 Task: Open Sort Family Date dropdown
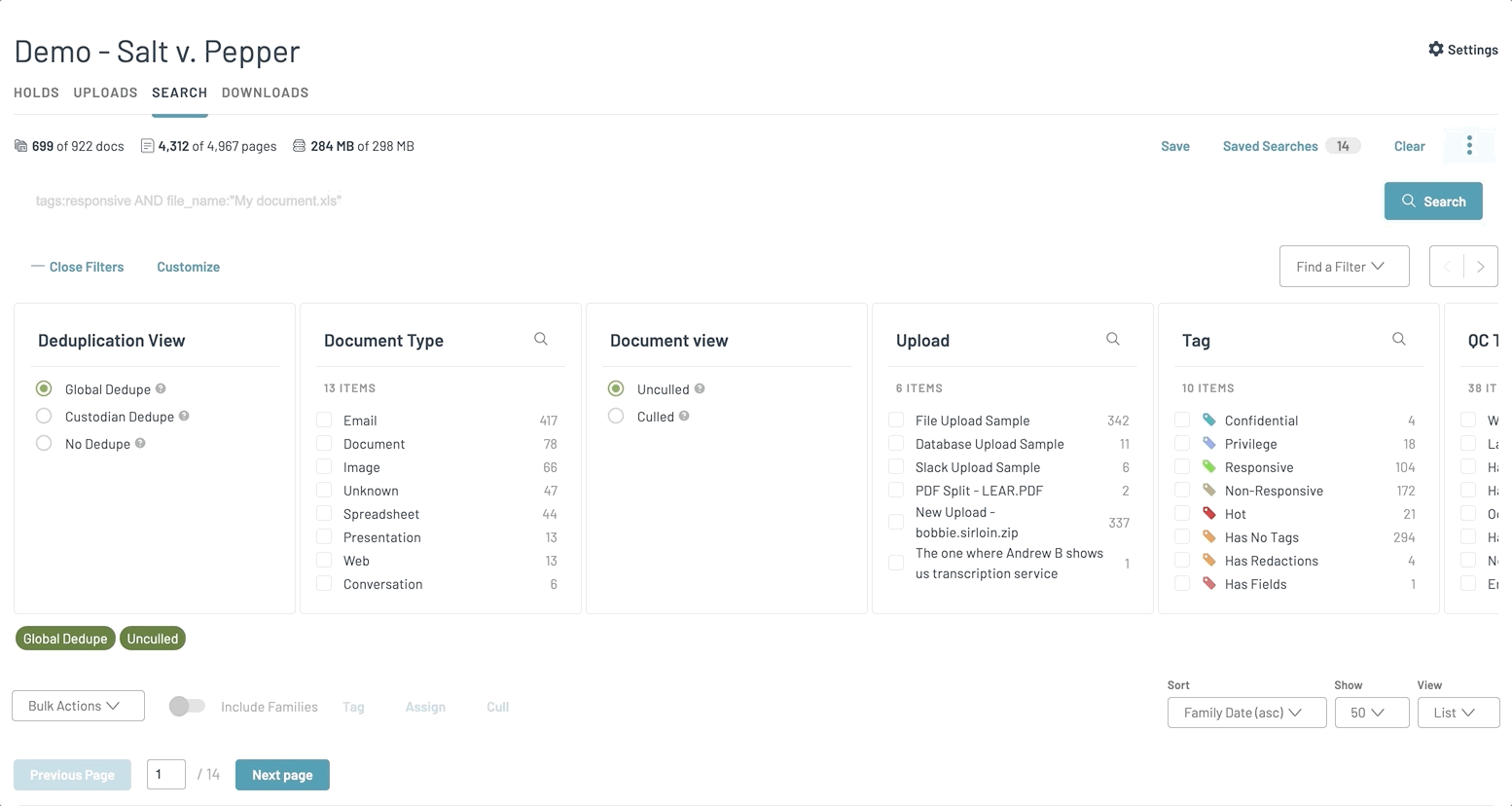[x=1246, y=713]
